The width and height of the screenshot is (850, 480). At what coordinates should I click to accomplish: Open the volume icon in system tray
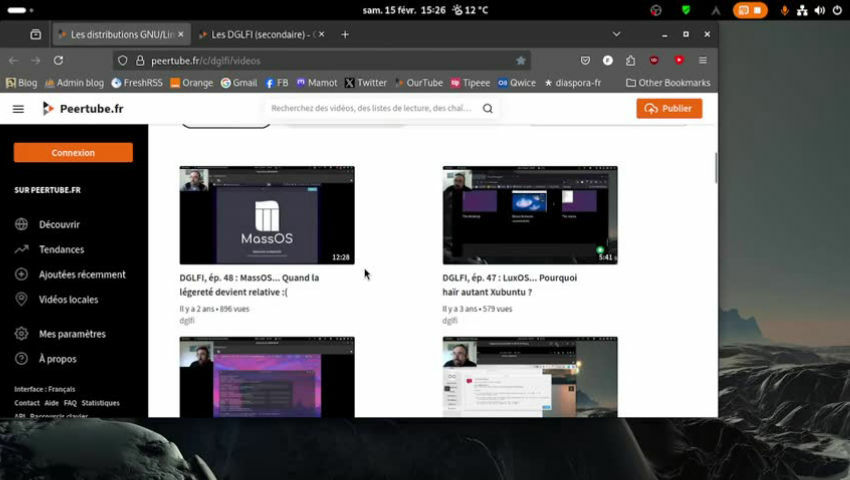click(x=820, y=10)
